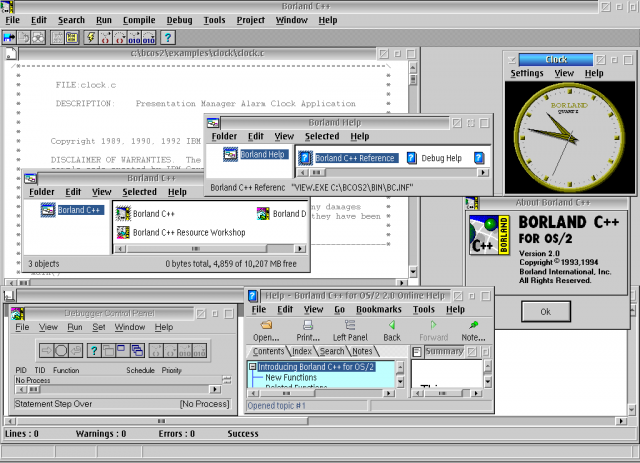
Task: Click the lightning bolt make icon
Action: coord(91,38)
